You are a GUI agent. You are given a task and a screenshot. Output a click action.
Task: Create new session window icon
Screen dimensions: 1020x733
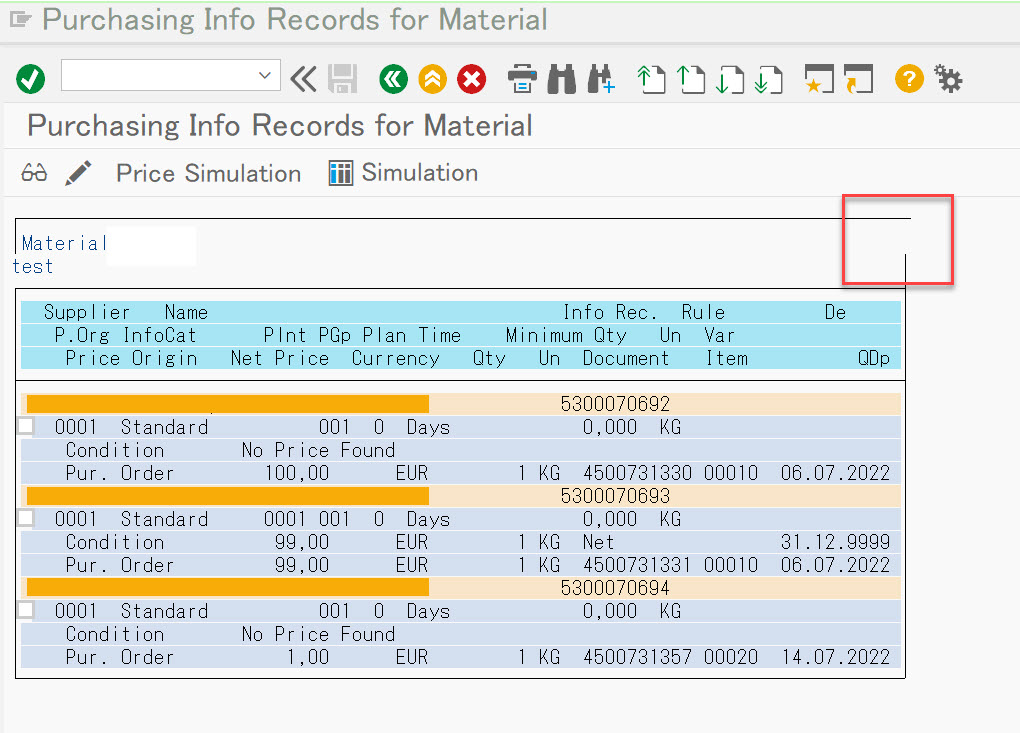pos(819,79)
